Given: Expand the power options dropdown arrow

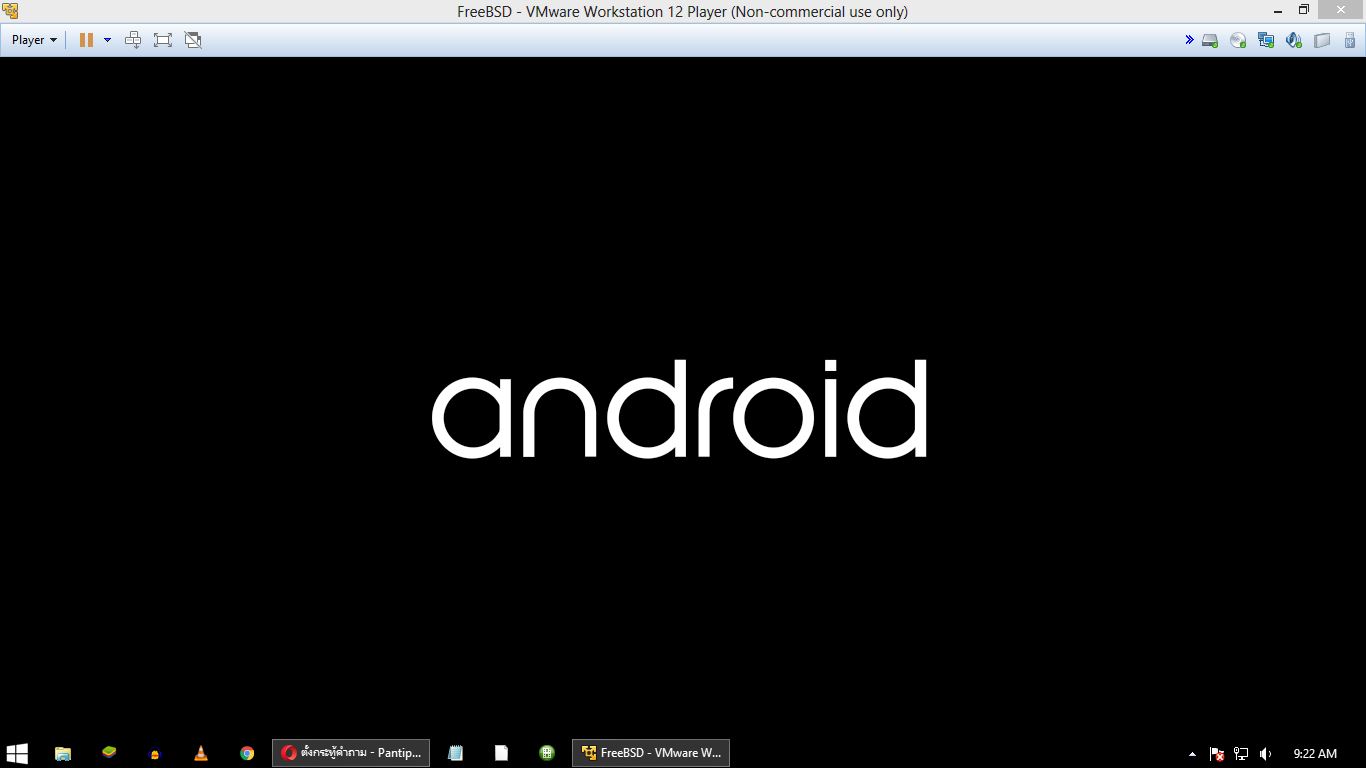Looking at the screenshot, I should [x=107, y=40].
